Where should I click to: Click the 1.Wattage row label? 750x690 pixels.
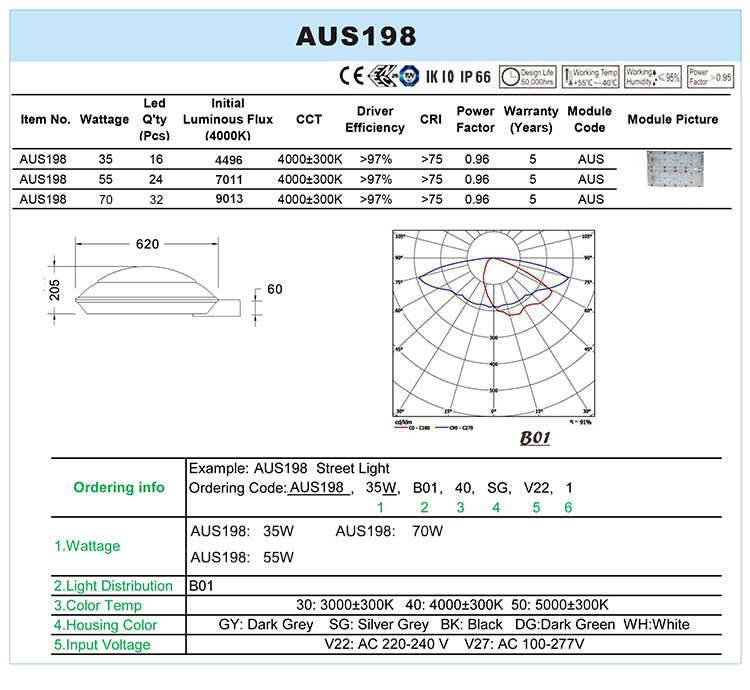(x=87, y=546)
